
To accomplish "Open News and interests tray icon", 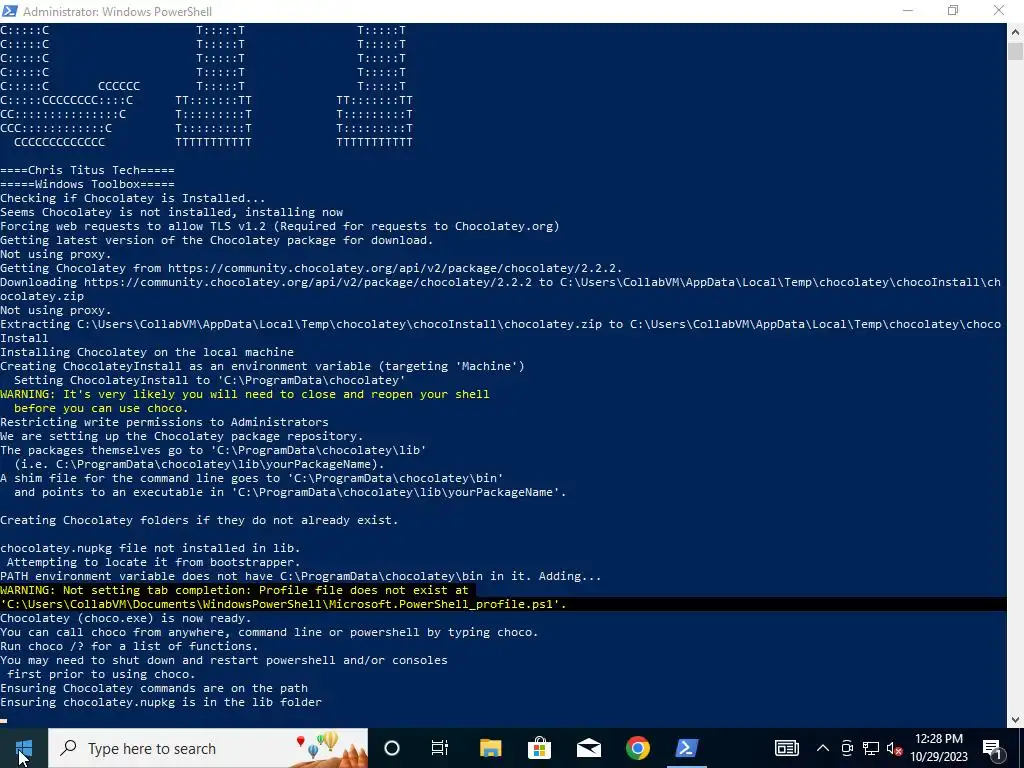I will (786, 748).
